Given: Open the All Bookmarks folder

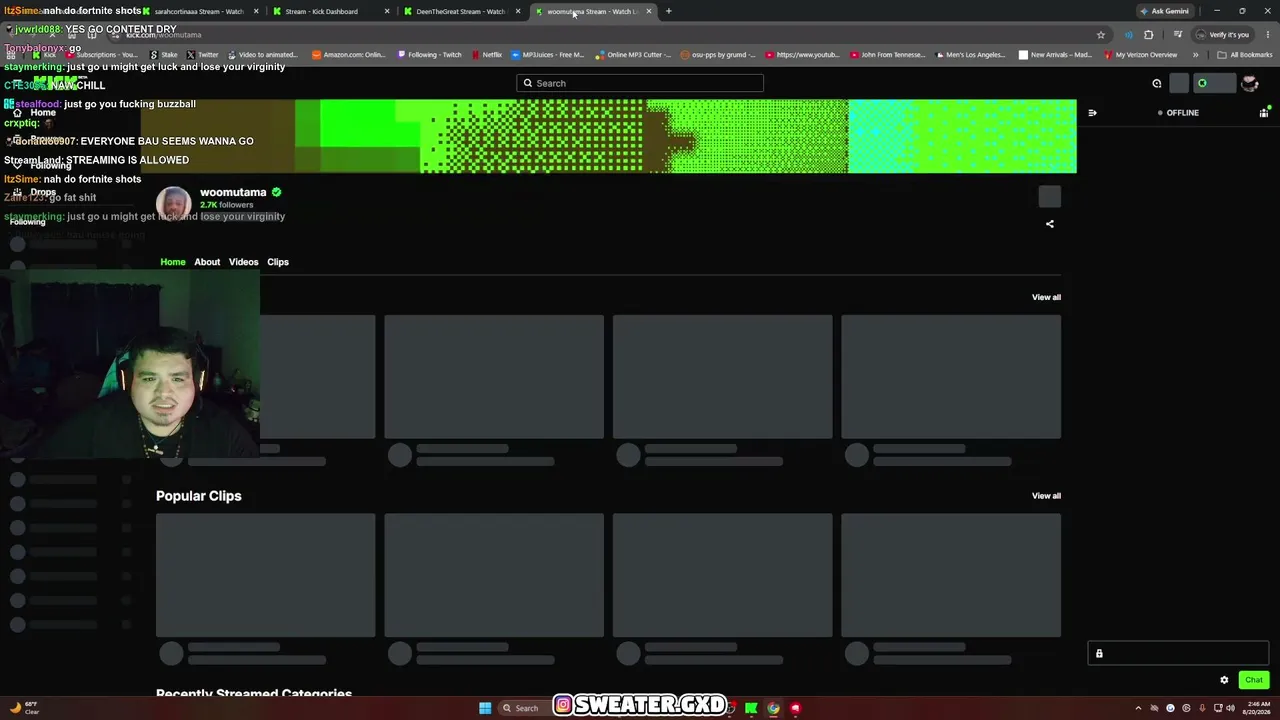Looking at the screenshot, I should (x=1244, y=55).
